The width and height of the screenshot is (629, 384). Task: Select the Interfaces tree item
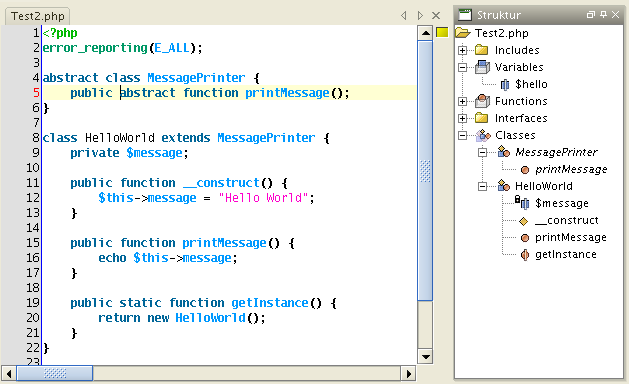coord(521,118)
